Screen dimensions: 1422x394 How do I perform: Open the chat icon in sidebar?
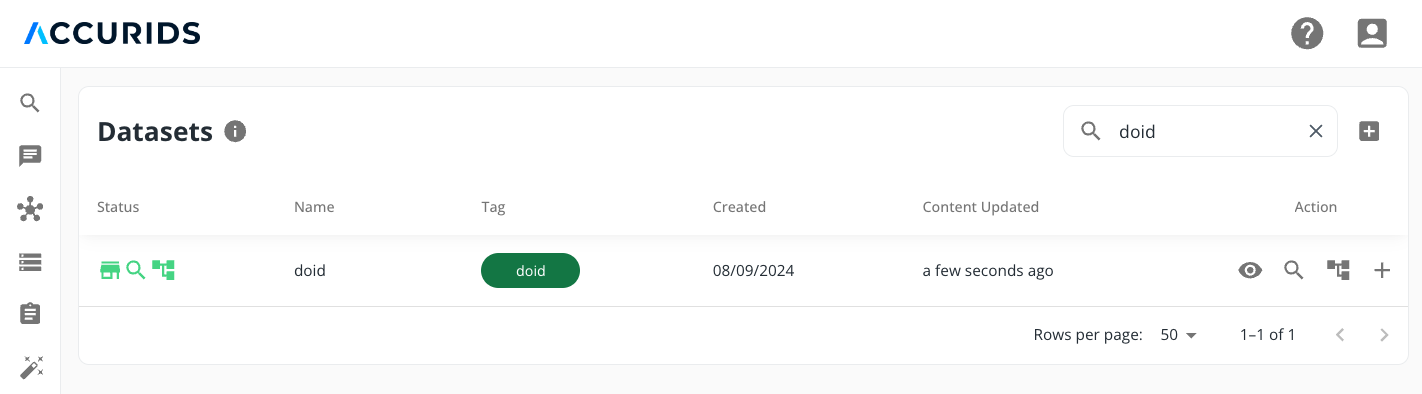(30, 156)
